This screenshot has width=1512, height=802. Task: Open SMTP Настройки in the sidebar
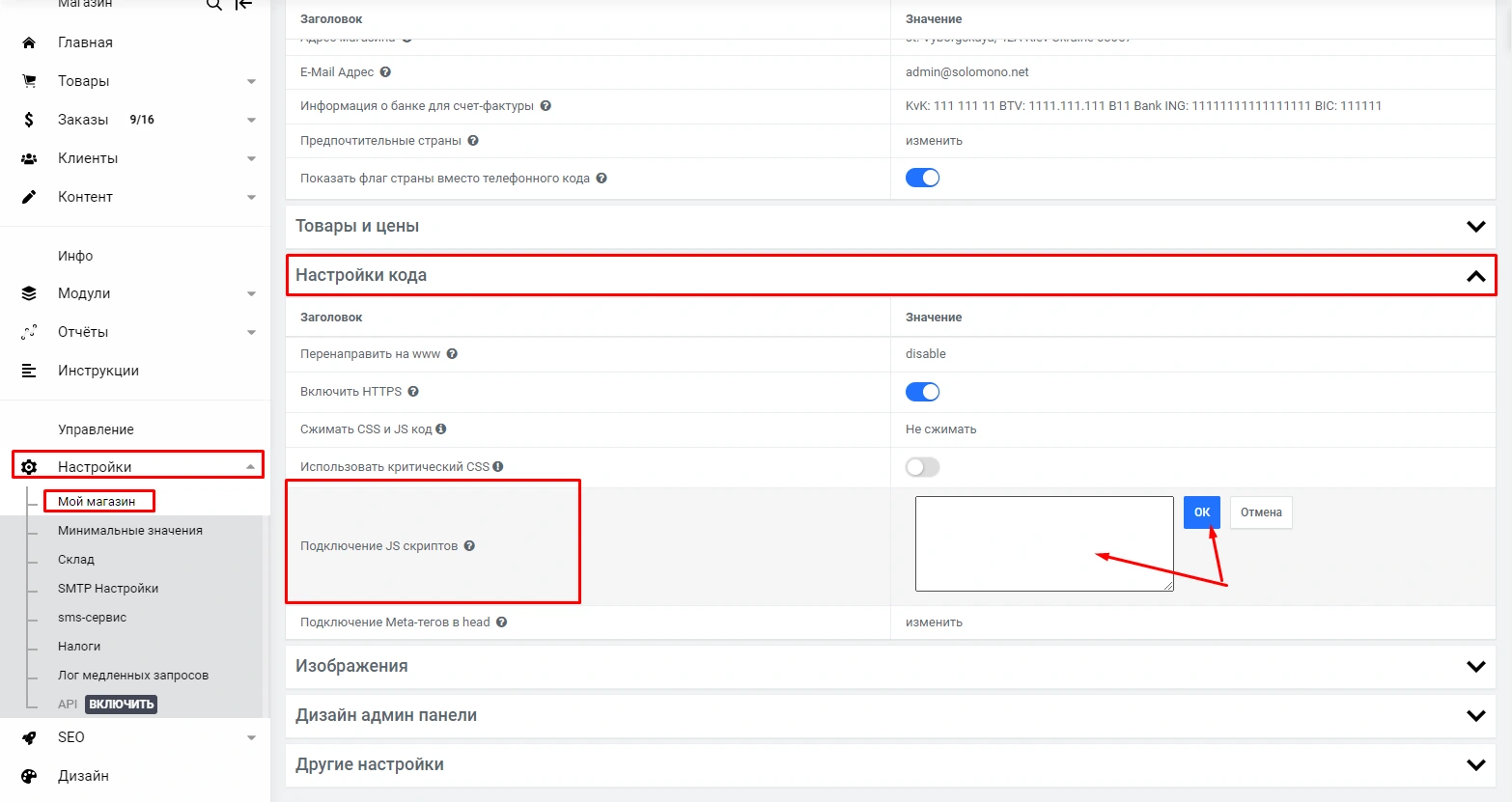(x=108, y=589)
